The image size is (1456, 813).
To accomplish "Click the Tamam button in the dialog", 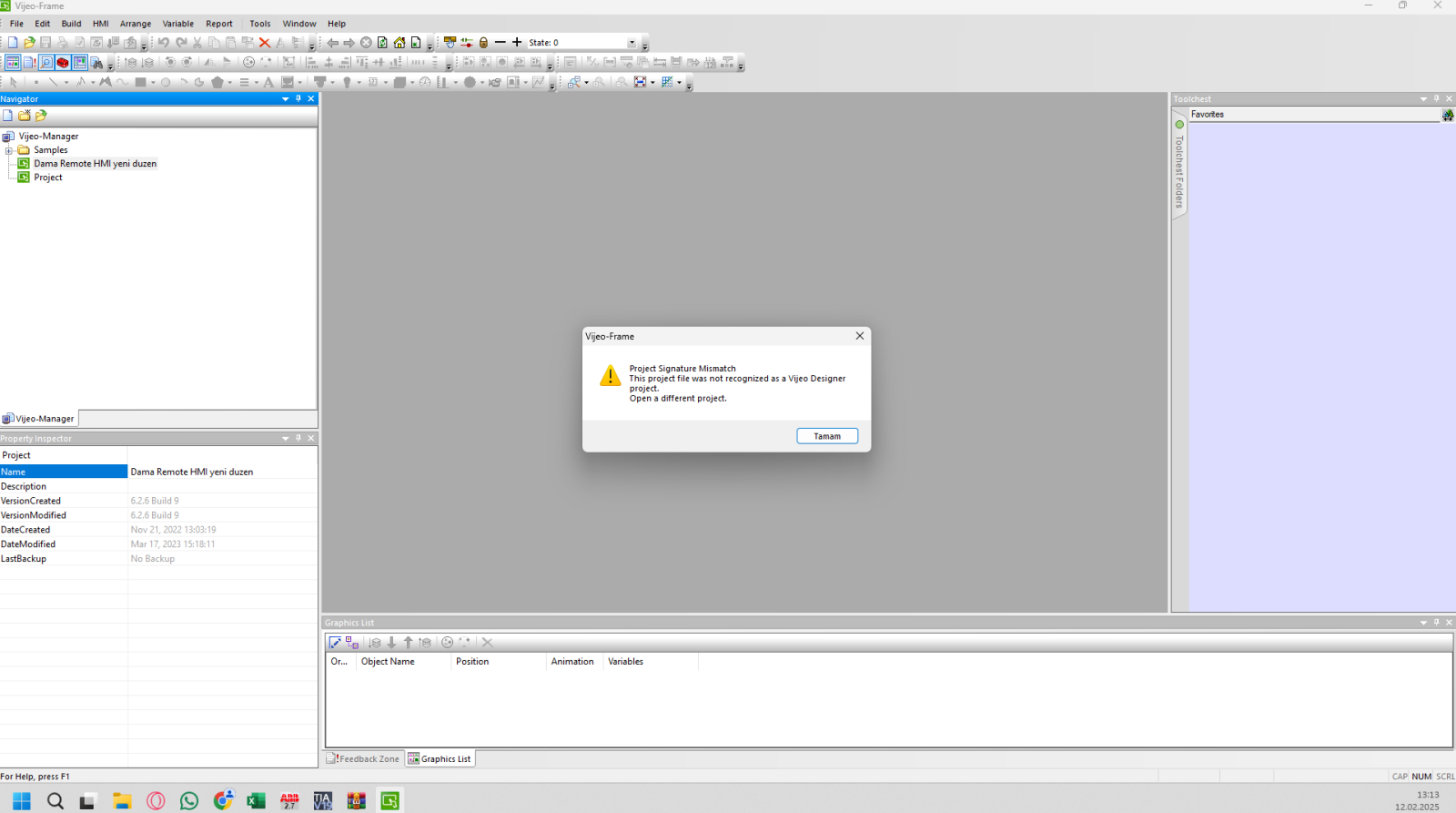I will click(827, 436).
